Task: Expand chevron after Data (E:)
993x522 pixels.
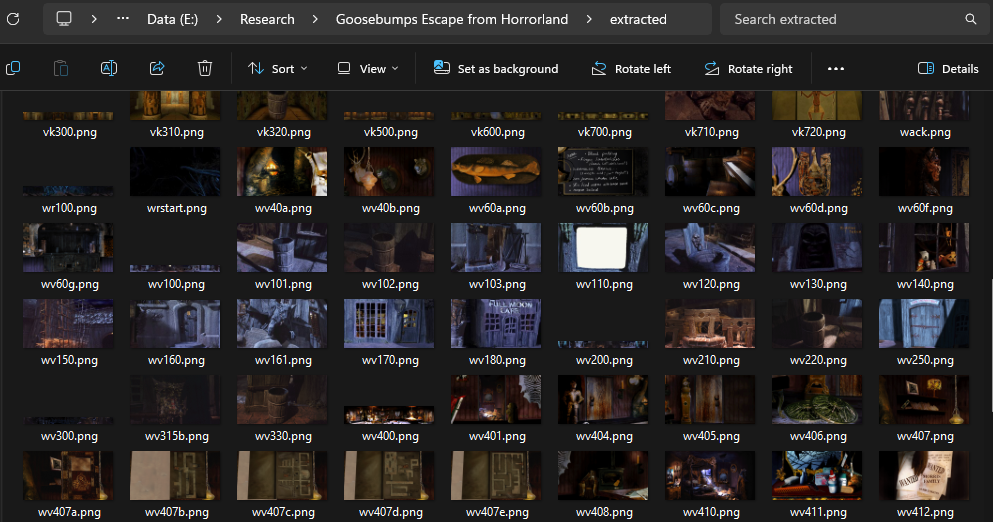Action: coord(219,19)
